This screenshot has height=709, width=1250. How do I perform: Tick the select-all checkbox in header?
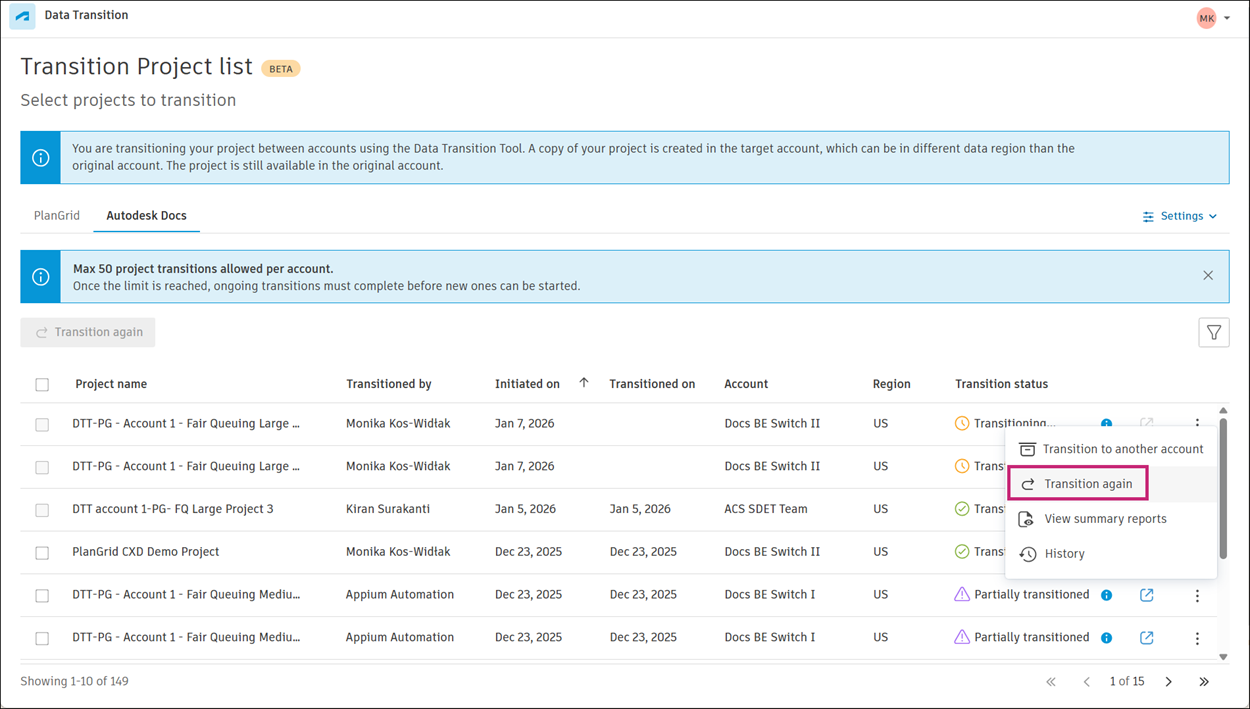click(42, 385)
